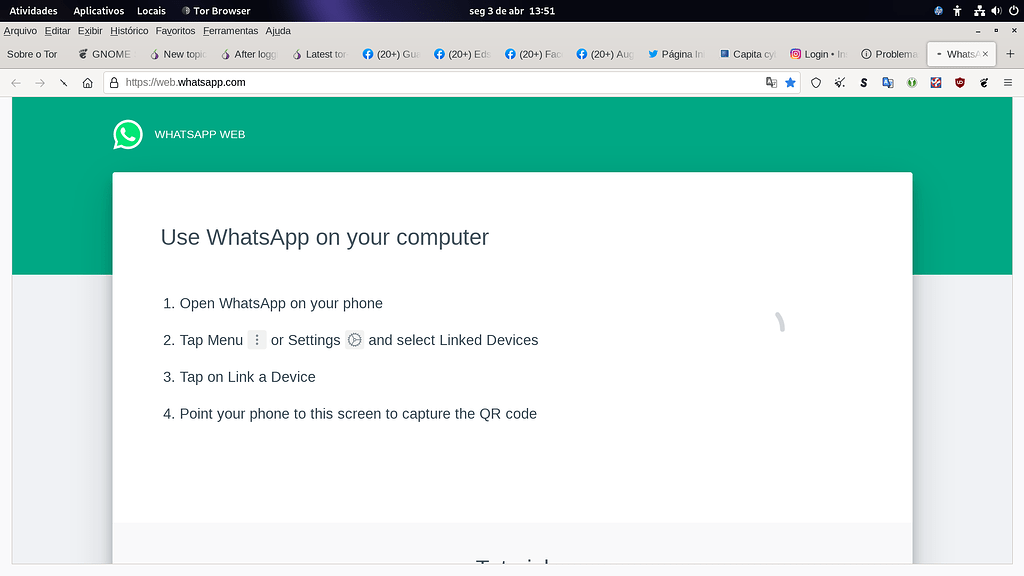Click the step 4 QR code instruction text
This screenshot has height=576, width=1024.
[x=358, y=414]
